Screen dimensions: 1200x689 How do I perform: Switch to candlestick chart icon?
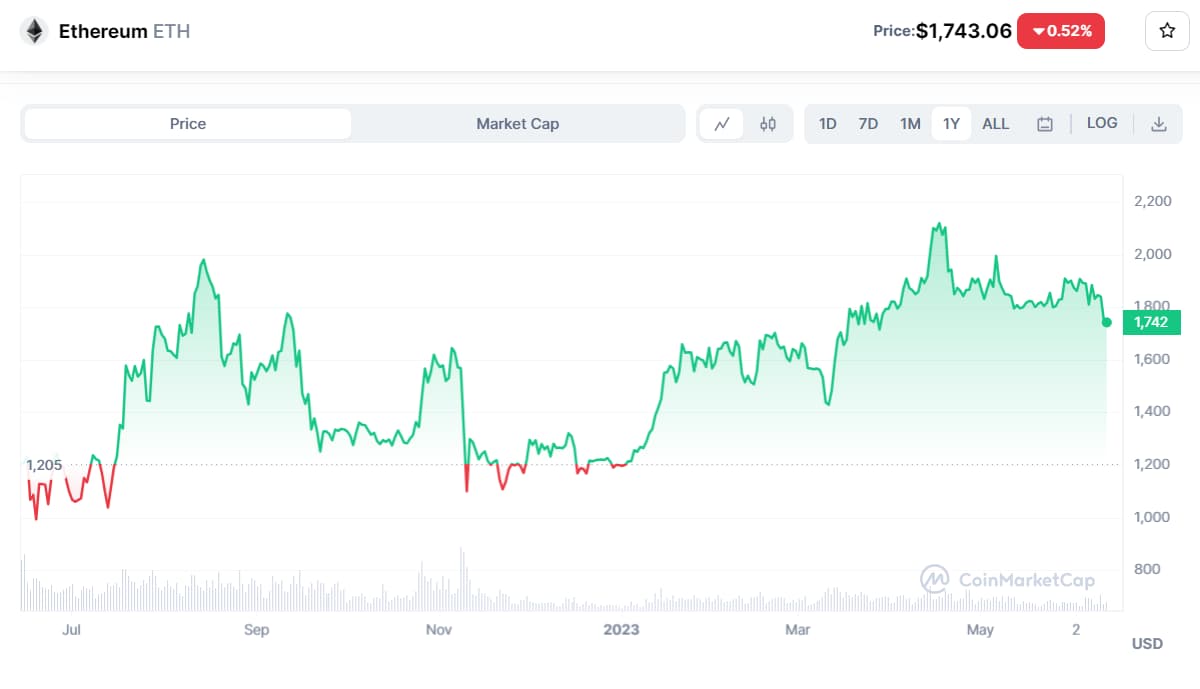tap(768, 124)
